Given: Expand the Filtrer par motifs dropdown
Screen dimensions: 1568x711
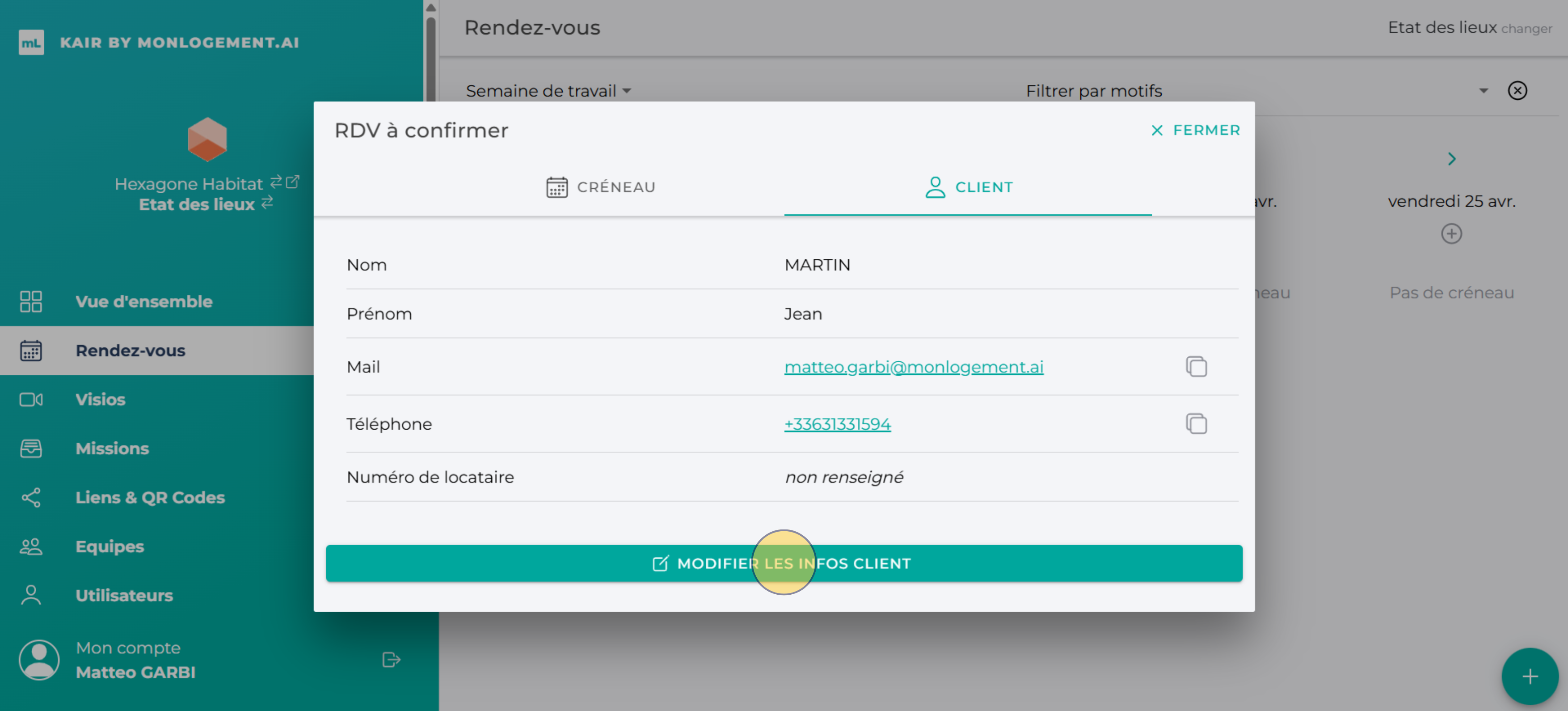Looking at the screenshot, I should pos(1483,91).
